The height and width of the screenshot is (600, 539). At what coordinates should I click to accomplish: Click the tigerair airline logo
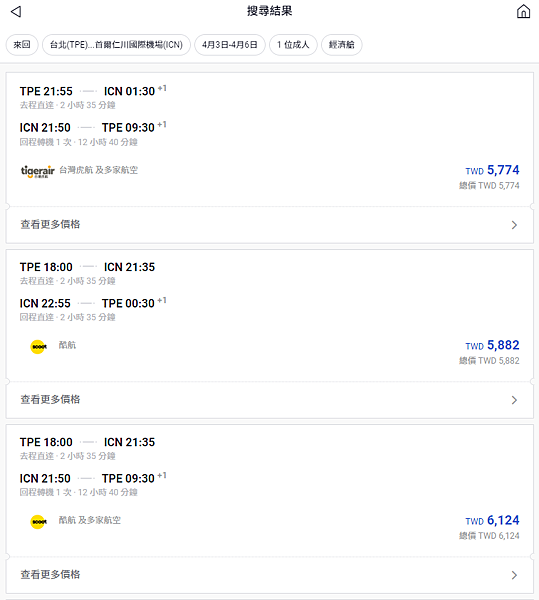[x=37, y=171]
